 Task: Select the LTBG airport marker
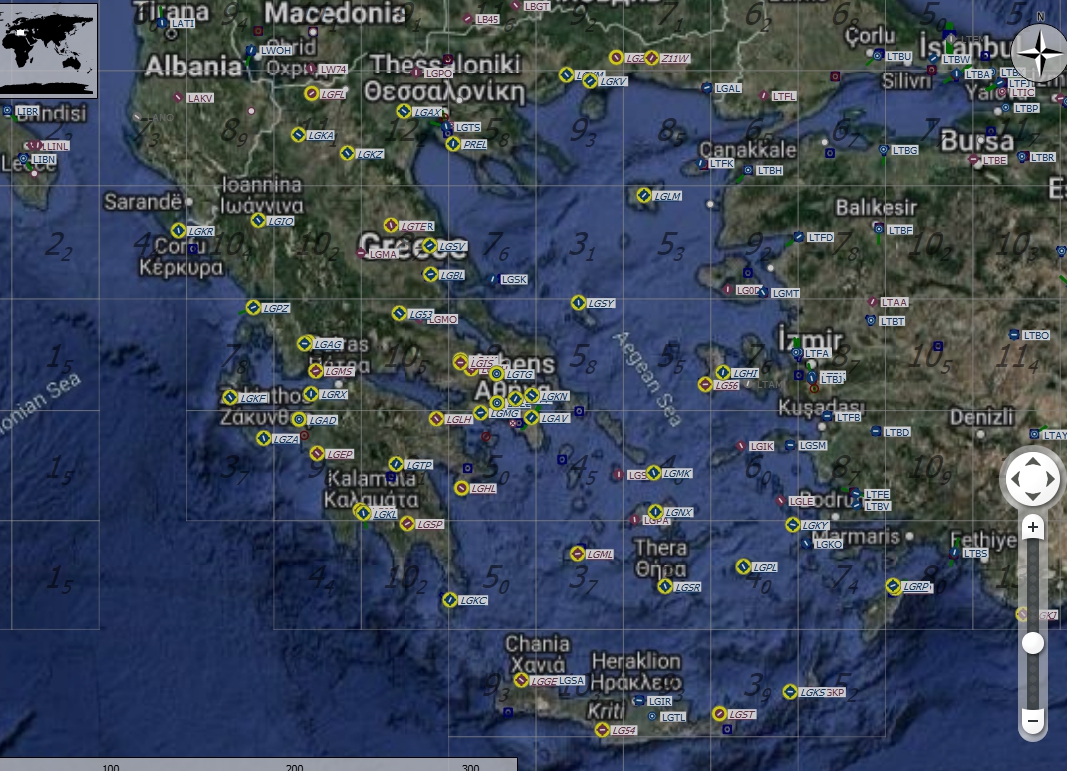pos(884,150)
